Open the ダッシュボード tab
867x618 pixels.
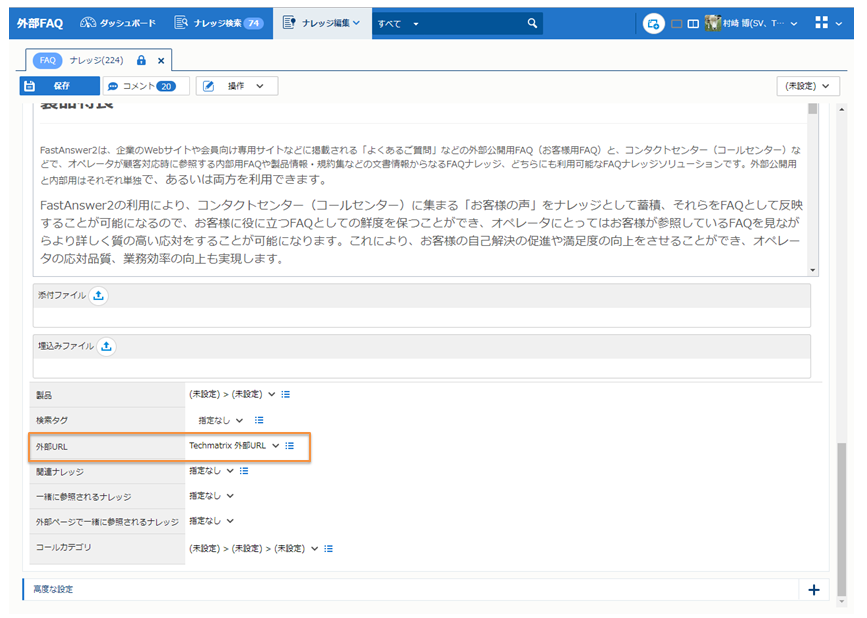pos(120,23)
